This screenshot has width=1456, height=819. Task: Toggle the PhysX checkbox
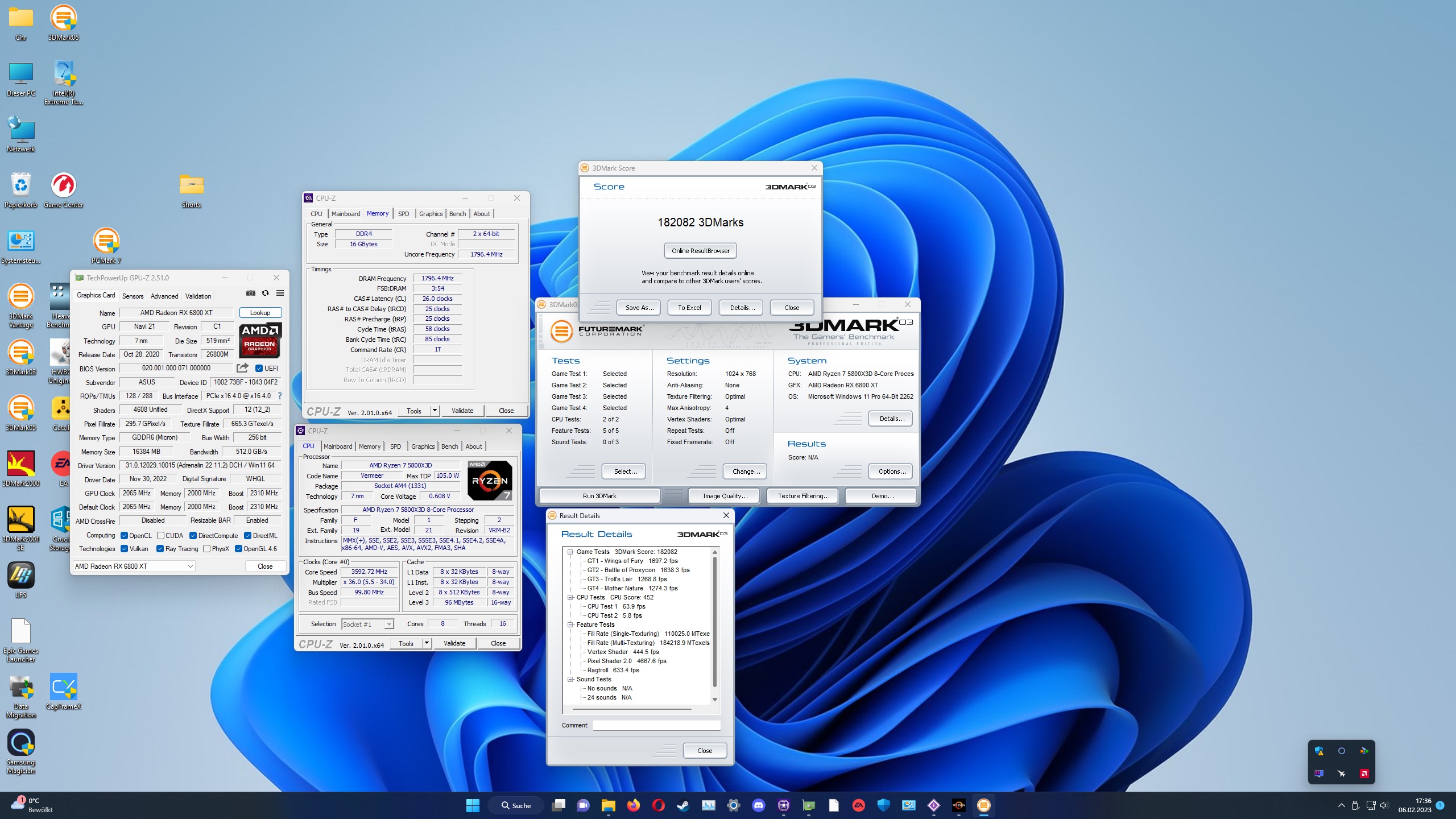click(x=206, y=548)
